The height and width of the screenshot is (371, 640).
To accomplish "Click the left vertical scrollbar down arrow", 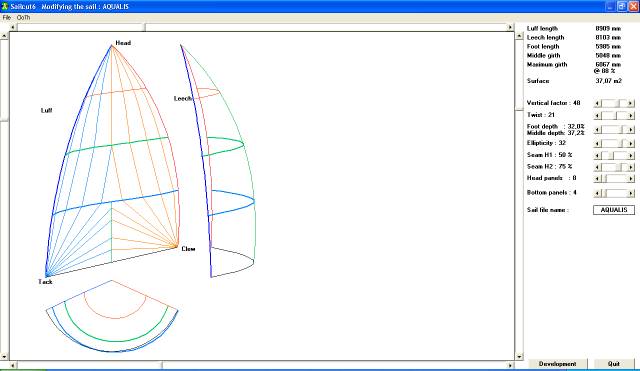I will [4, 357].
